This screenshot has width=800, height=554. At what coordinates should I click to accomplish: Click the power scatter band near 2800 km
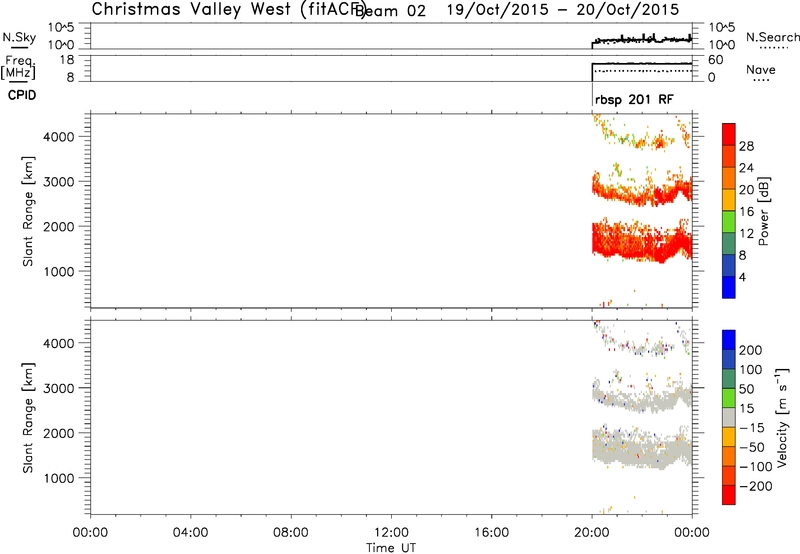tap(641, 191)
